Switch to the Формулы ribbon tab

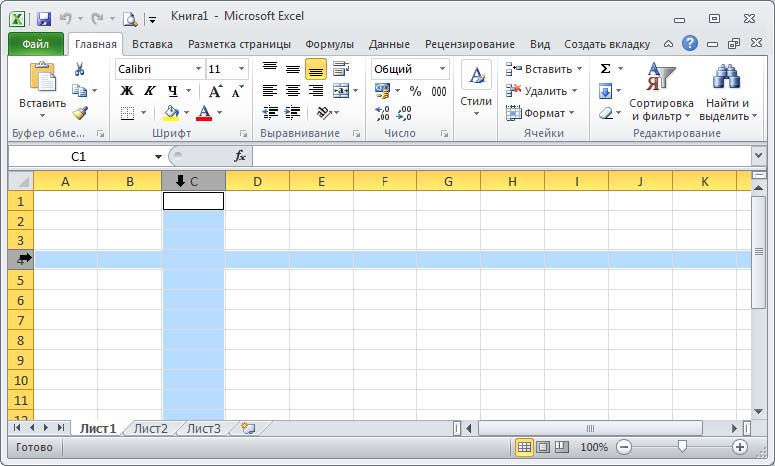329,44
